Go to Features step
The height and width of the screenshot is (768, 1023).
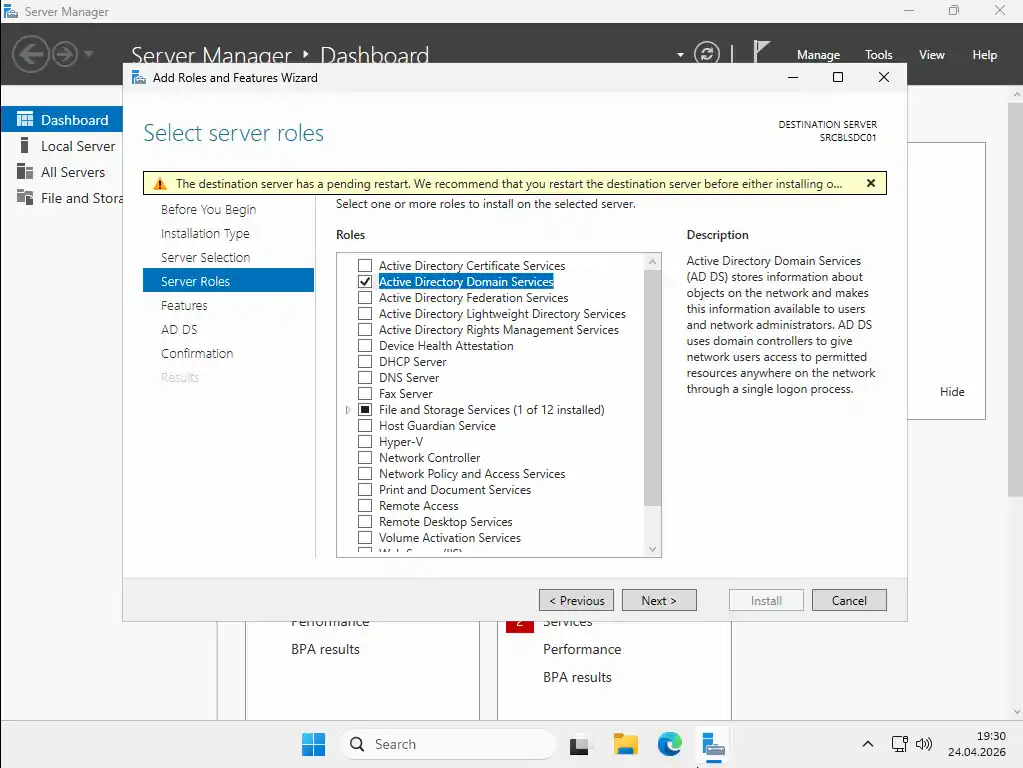tap(184, 305)
